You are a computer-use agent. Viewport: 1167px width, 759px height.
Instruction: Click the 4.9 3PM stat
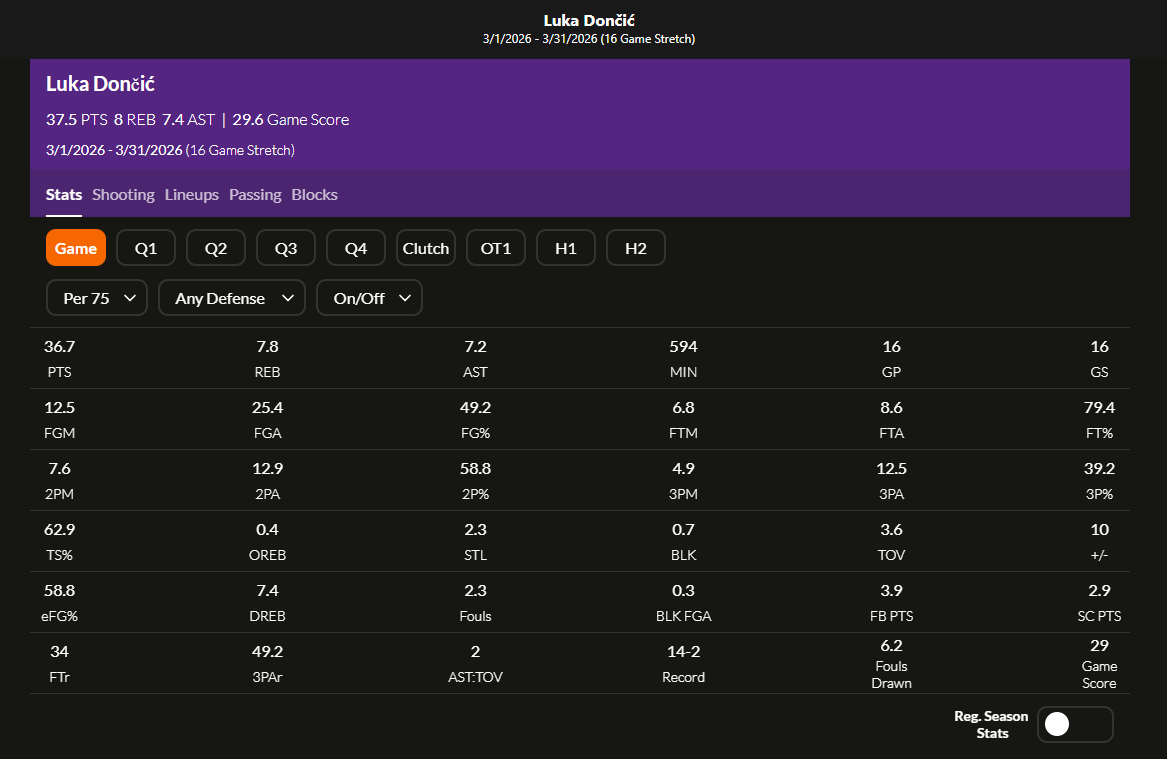tap(683, 481)
